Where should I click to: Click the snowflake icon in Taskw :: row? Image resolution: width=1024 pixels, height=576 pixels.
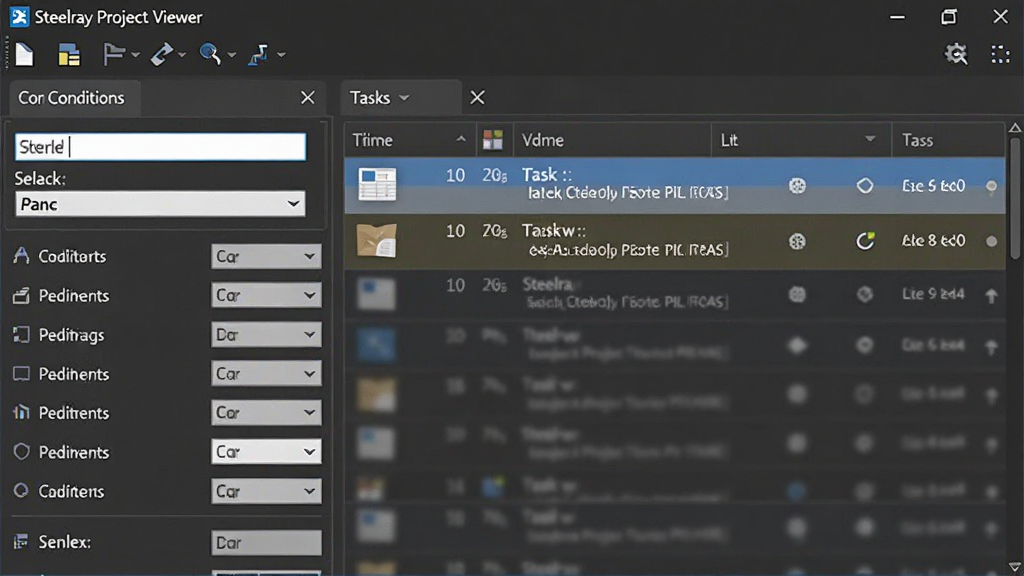click(x=797, y=242)
